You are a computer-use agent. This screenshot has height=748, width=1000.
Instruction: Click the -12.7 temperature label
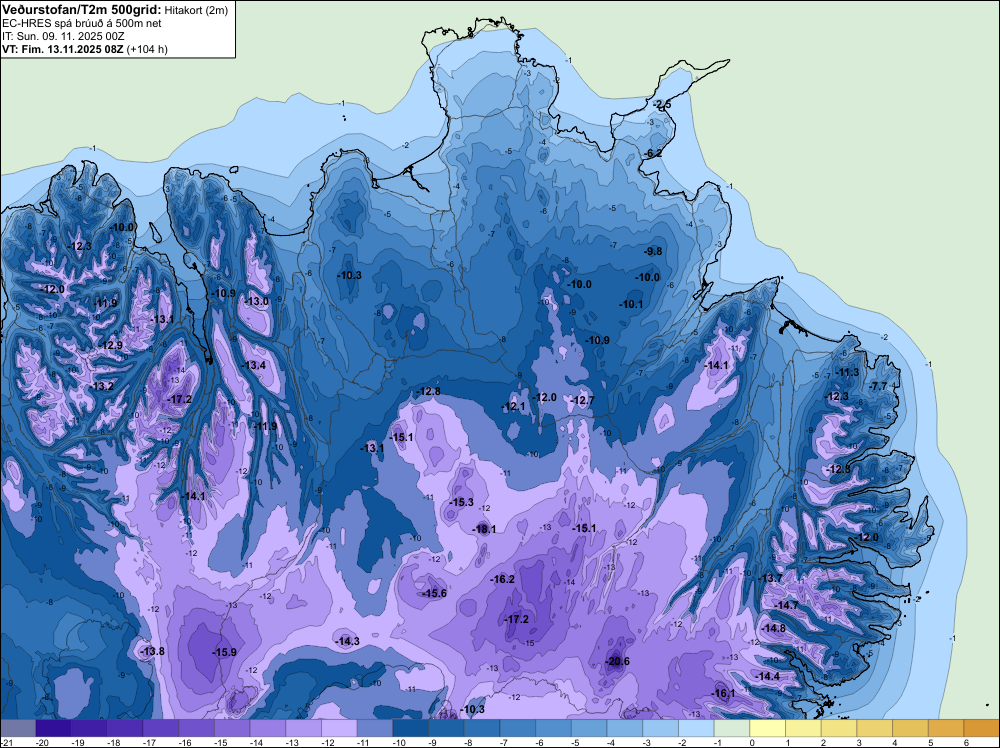point(582,400)
